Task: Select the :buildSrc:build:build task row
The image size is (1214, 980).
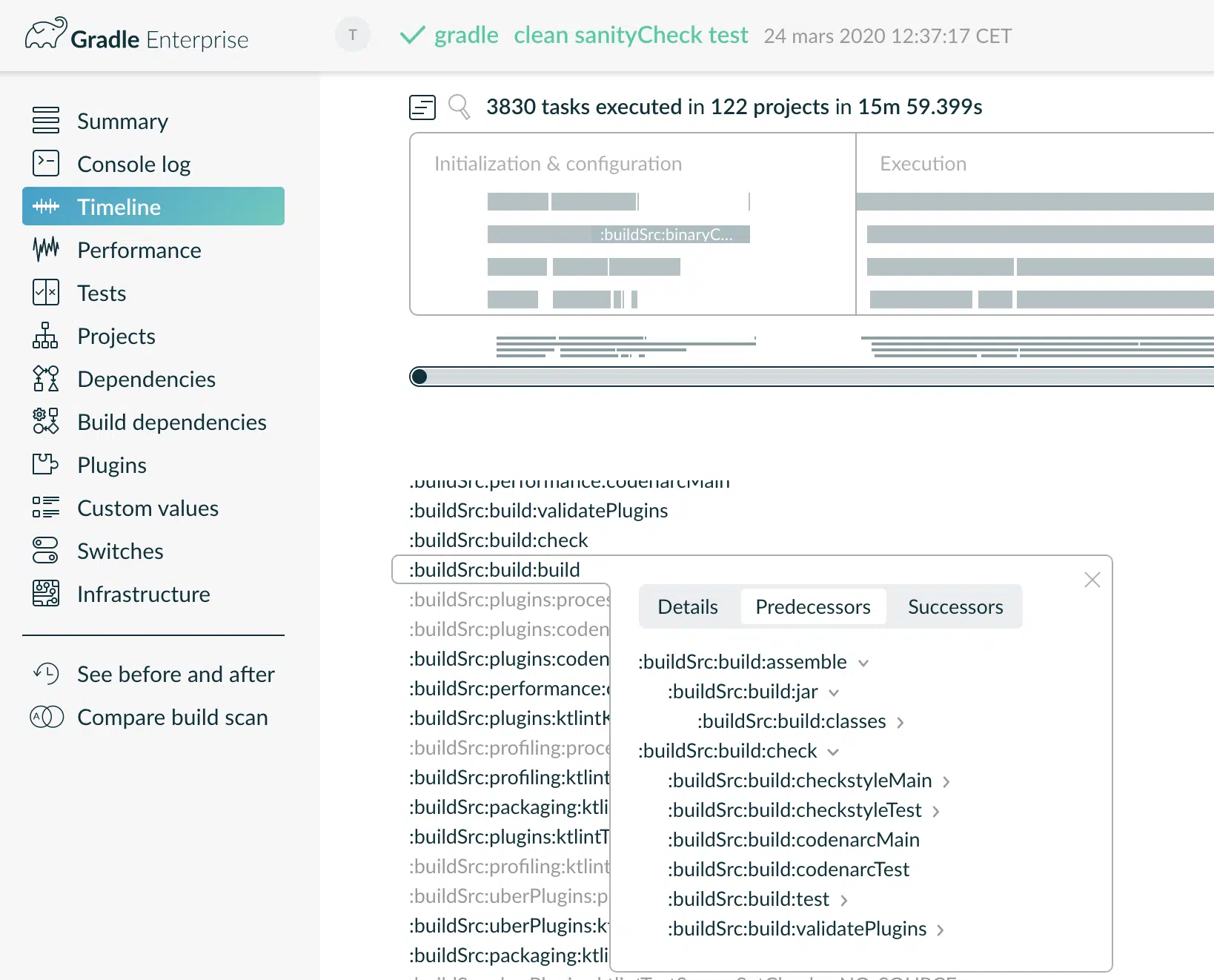Action: click(x=495, y=569)
